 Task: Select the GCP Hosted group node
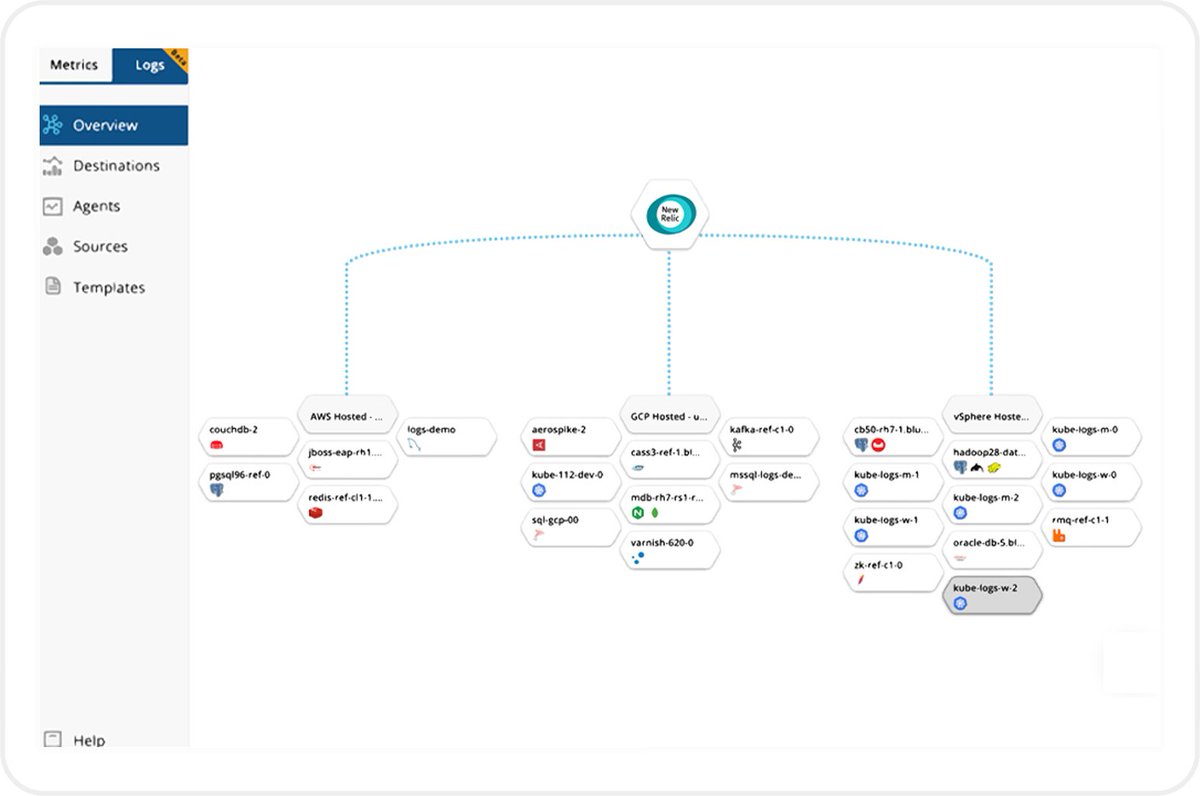click(670, 415)
